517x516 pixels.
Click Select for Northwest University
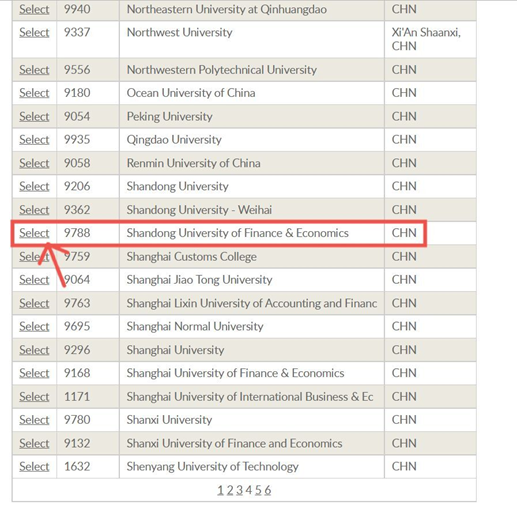click(34, 32)
